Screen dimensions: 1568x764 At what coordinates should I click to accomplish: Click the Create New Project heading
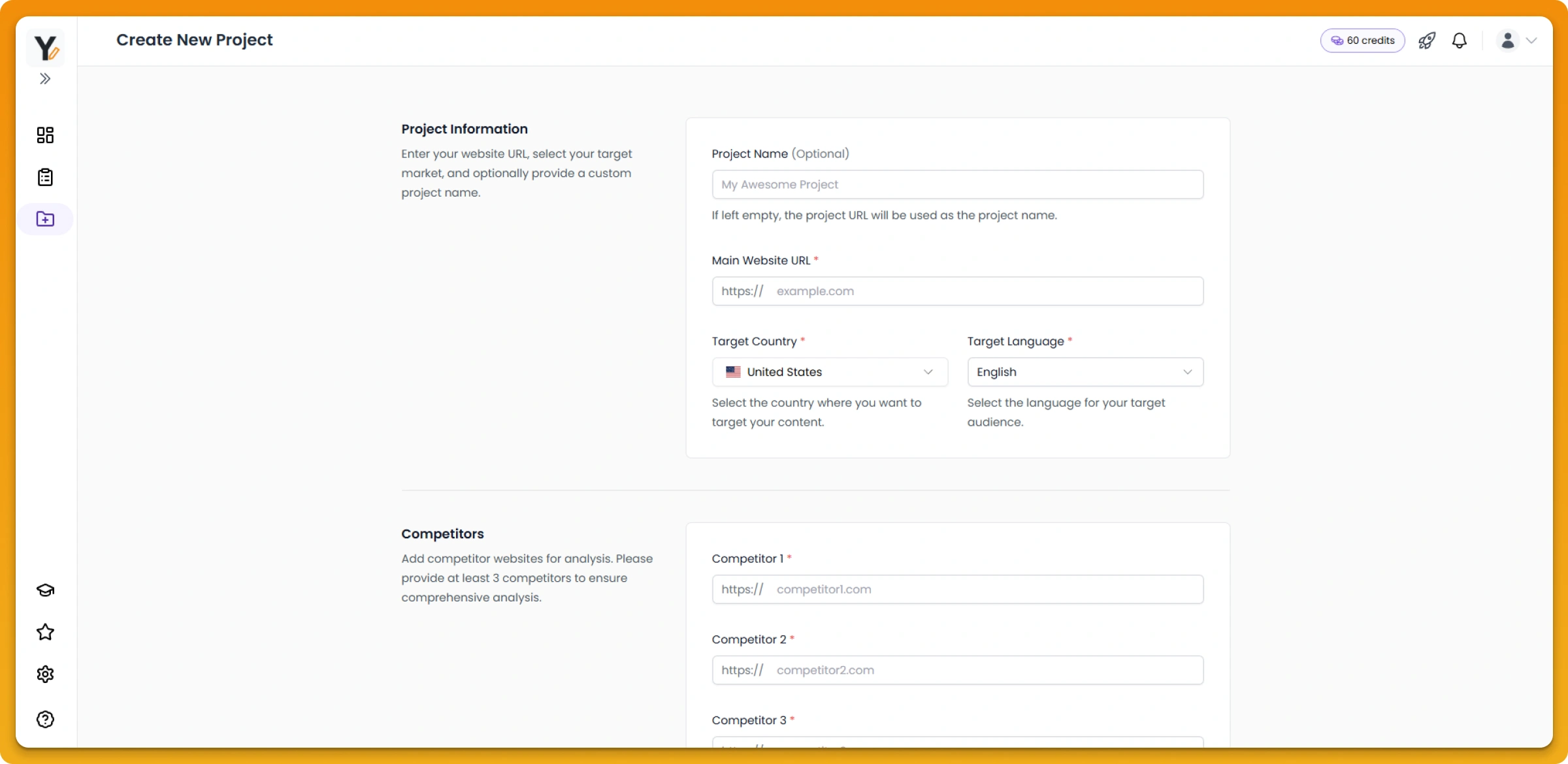(195, 40)
